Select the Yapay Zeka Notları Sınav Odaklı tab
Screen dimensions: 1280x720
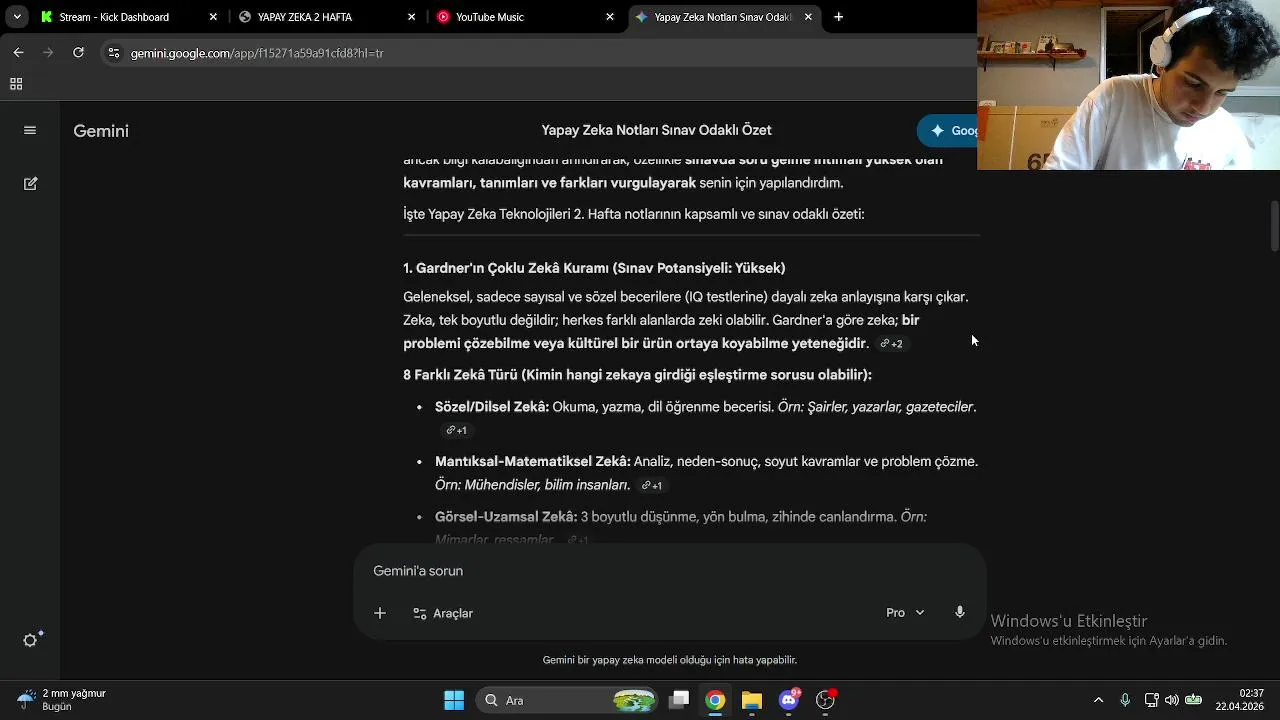tap(722, 17)
